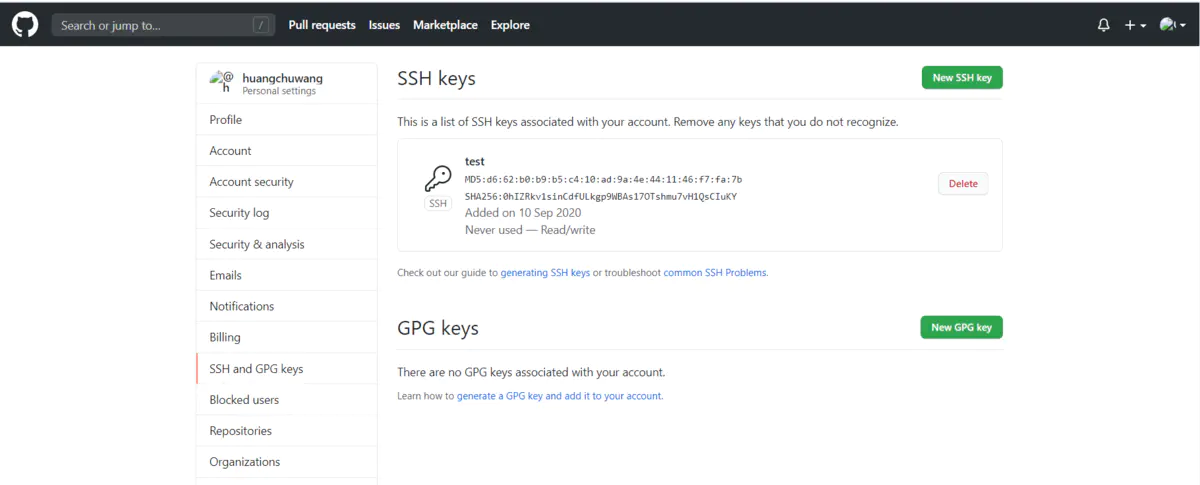The width and height of the screenshot is (1200, 485).
Task: Click the huangchuwang profile avatar in sidebar
Action: pos(221,82)
